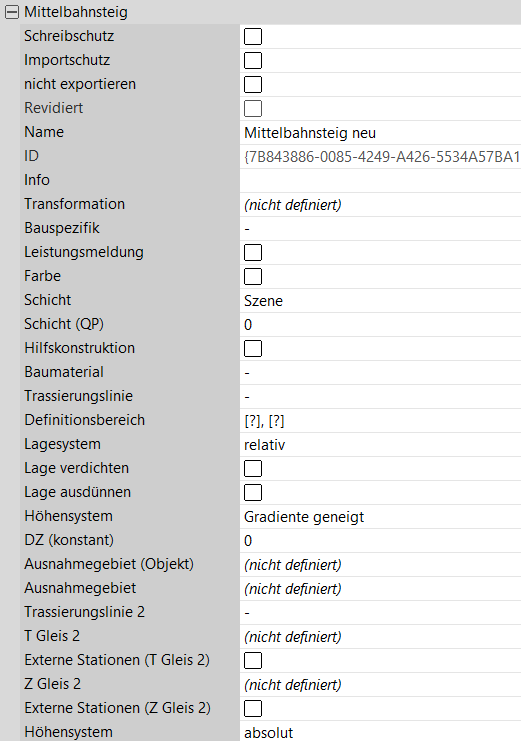Toggle Externe Stationen (Z Gleis 2) checkbox

[253, 709]
